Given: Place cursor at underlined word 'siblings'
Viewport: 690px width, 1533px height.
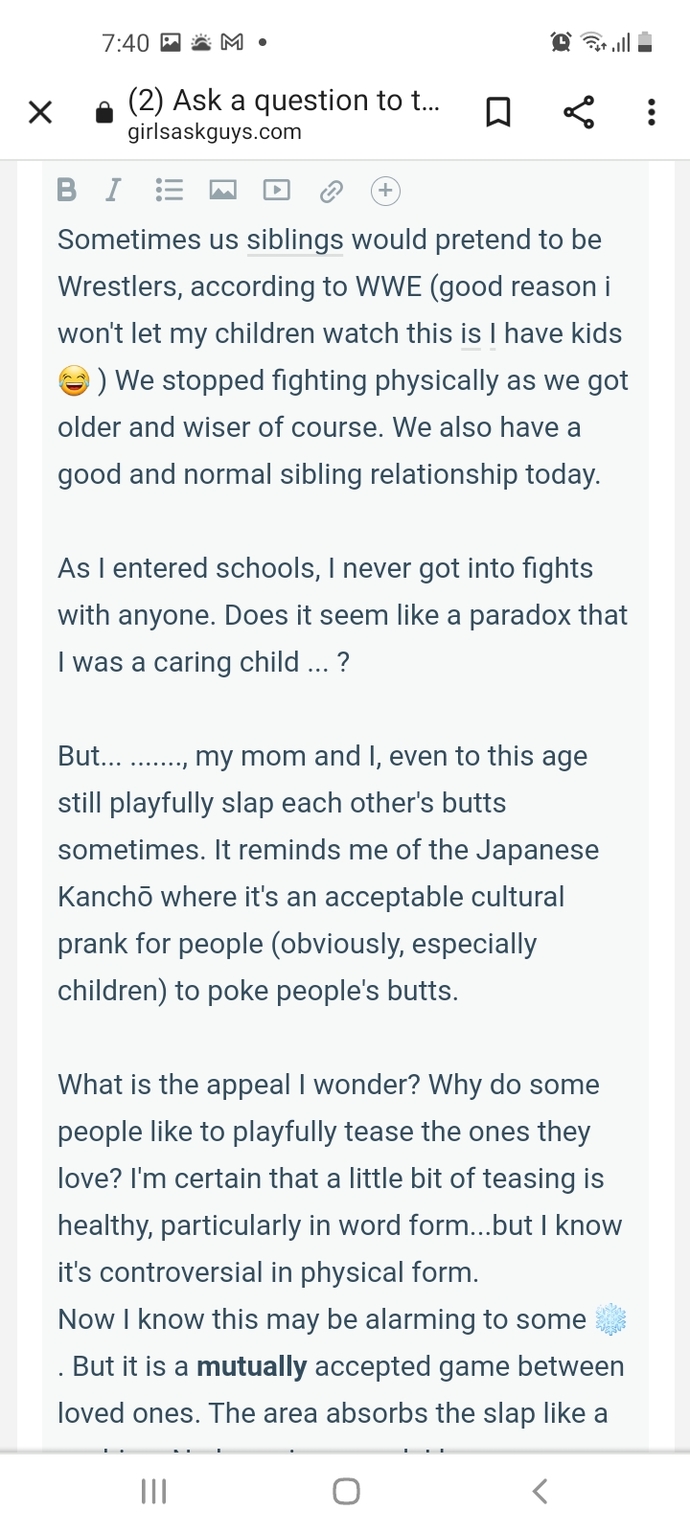Looking at the screenshot, I should [295, 240].
